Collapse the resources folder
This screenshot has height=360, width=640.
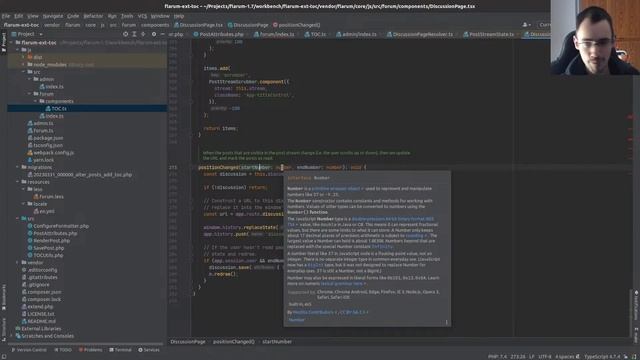pyautogui.click(x=18, y=182)
